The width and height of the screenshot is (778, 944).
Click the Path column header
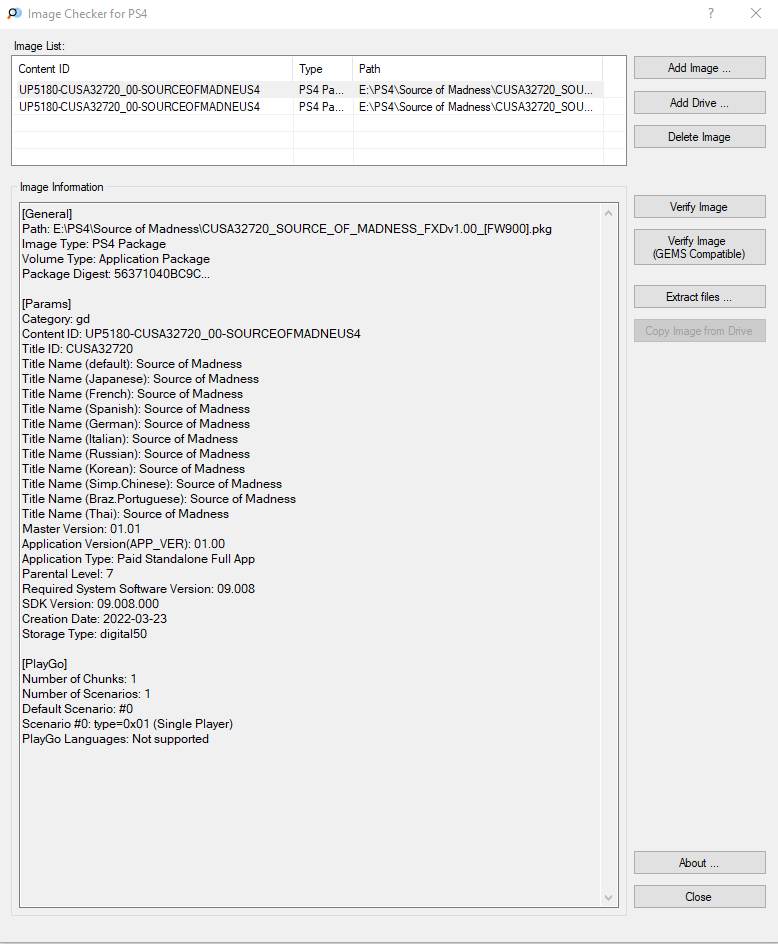(x=478, y=69)
